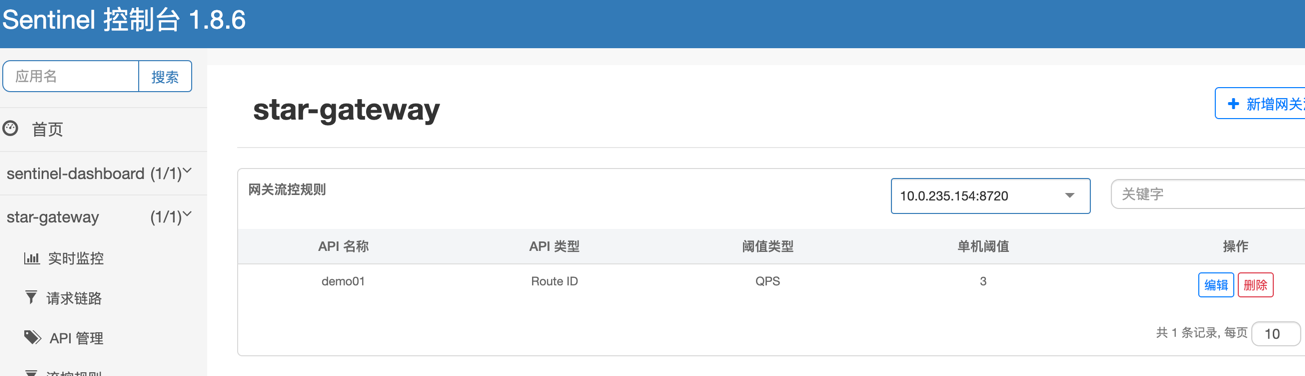Click the plus icon on 新增网关 button
The height and width of the screenshot is (376, 1305).
[1233, 104]
